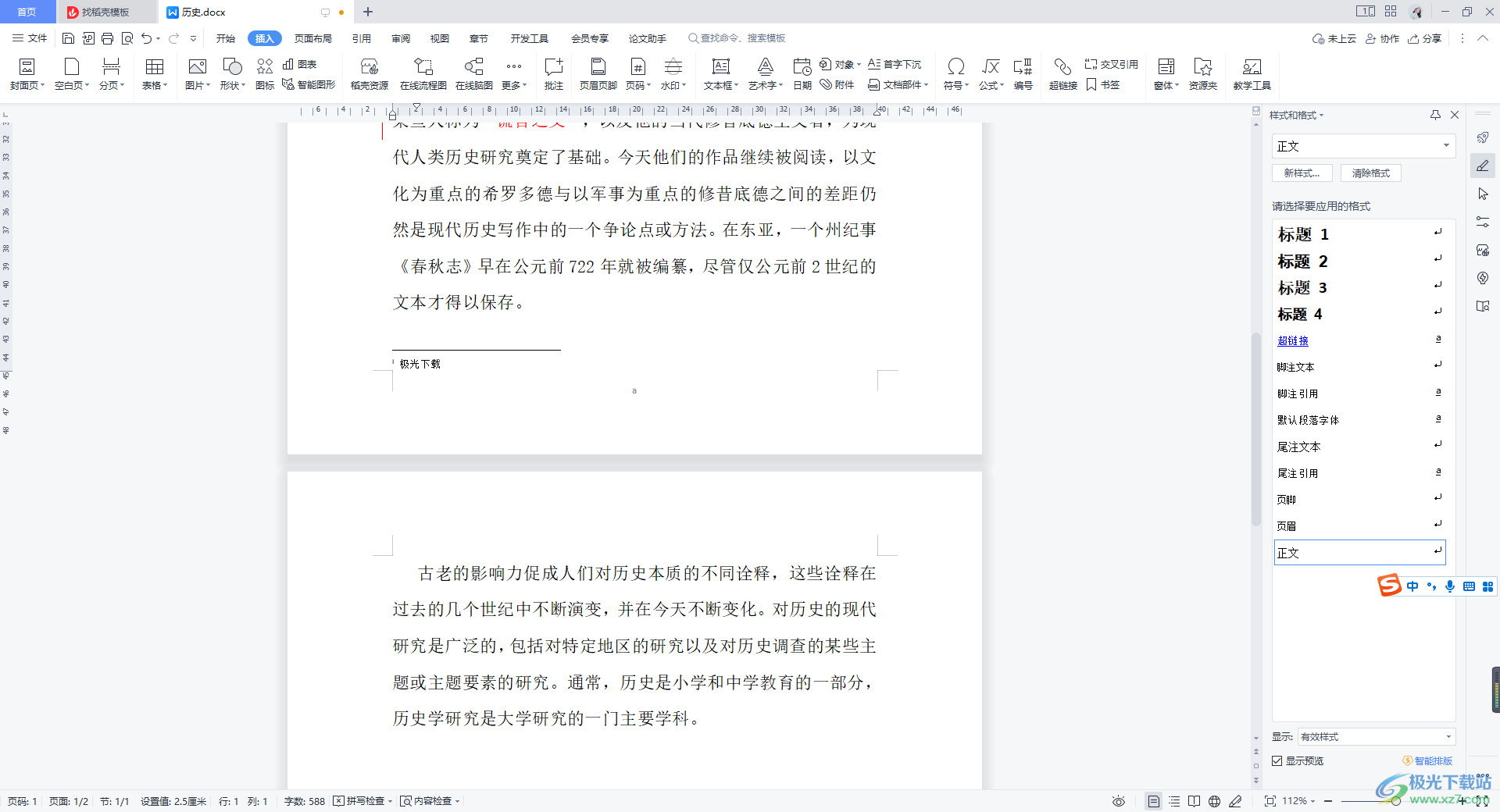Image resolution: width=1500 pixels, height=812 pixels.
Task: Insert a cover page (封面页)
Action: pyautogui.click(x=27, y=74)
